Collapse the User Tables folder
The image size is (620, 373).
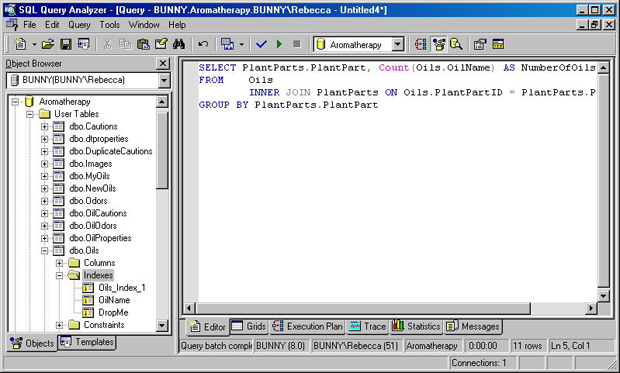pos(30,114)
